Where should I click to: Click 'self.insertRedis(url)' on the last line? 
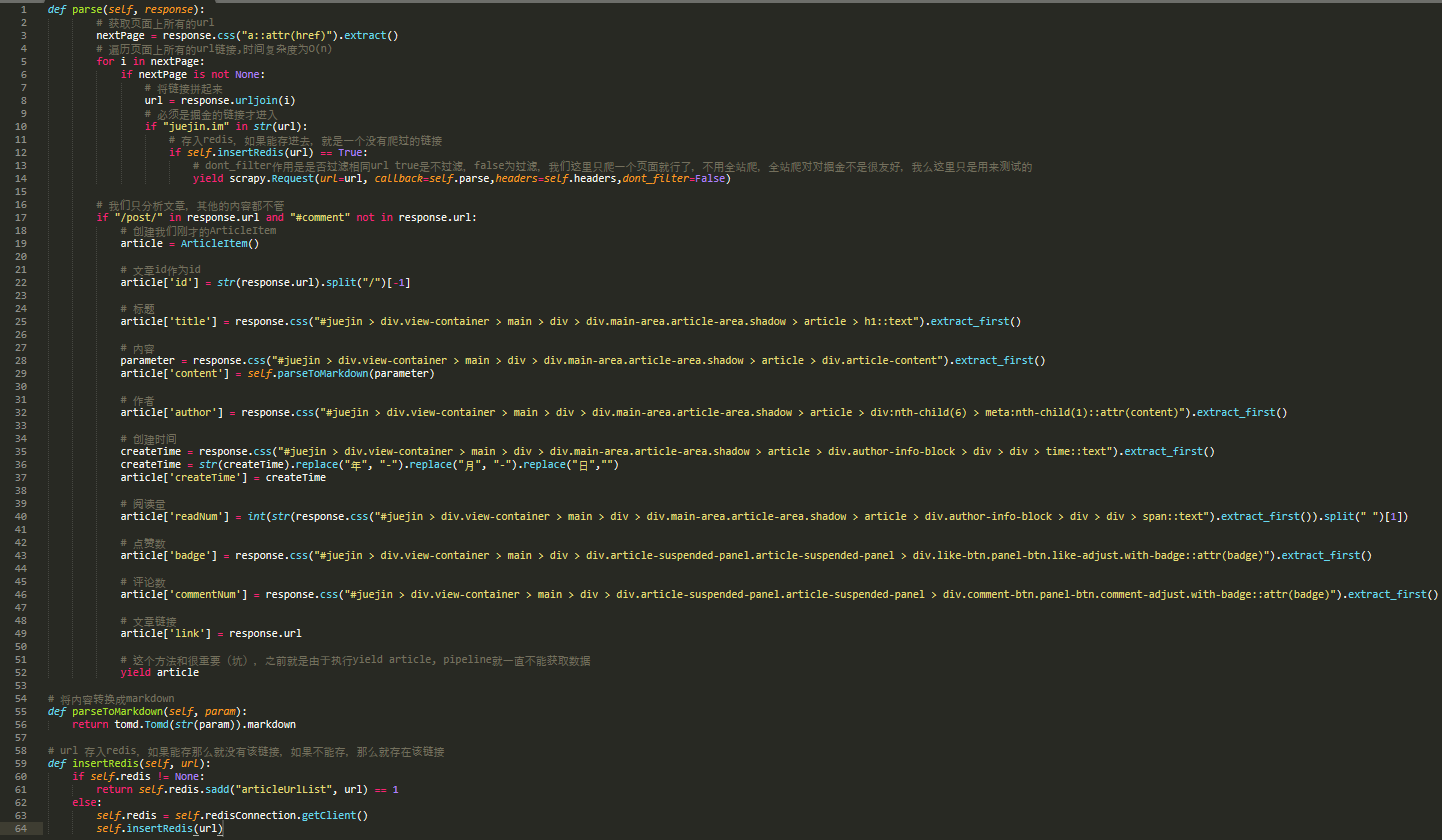click(x=160, y=828)
